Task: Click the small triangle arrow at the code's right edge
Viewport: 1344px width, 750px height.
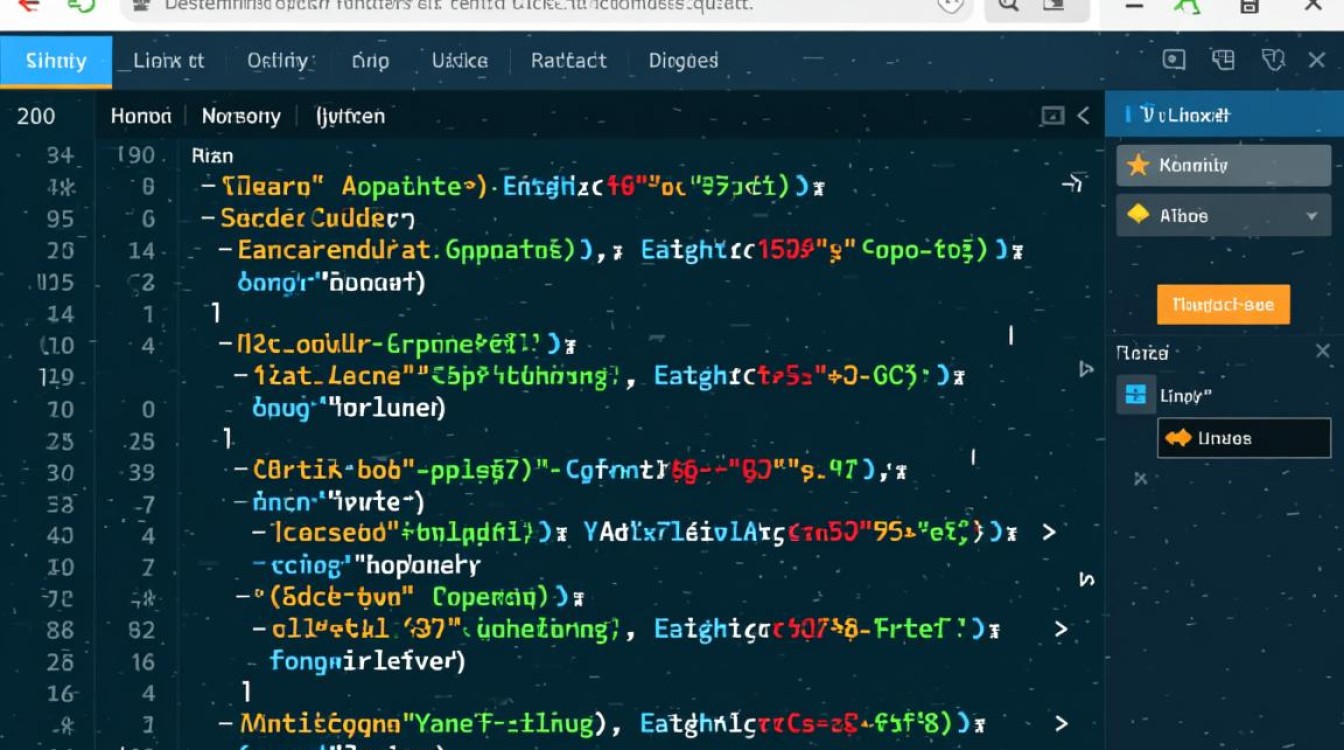Action: coord(1087,369)
